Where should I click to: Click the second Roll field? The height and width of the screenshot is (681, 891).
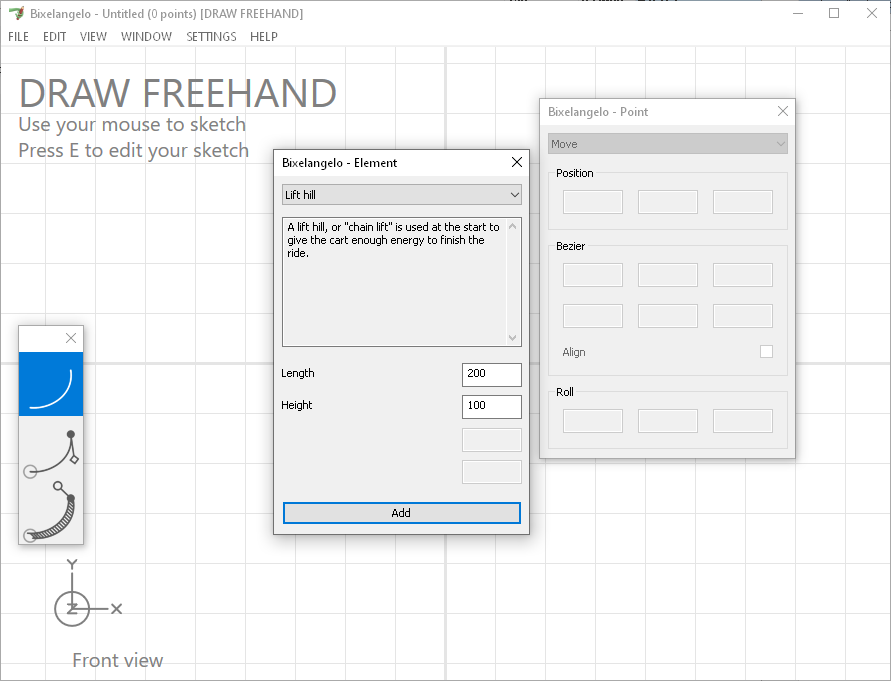pos(668,421)
